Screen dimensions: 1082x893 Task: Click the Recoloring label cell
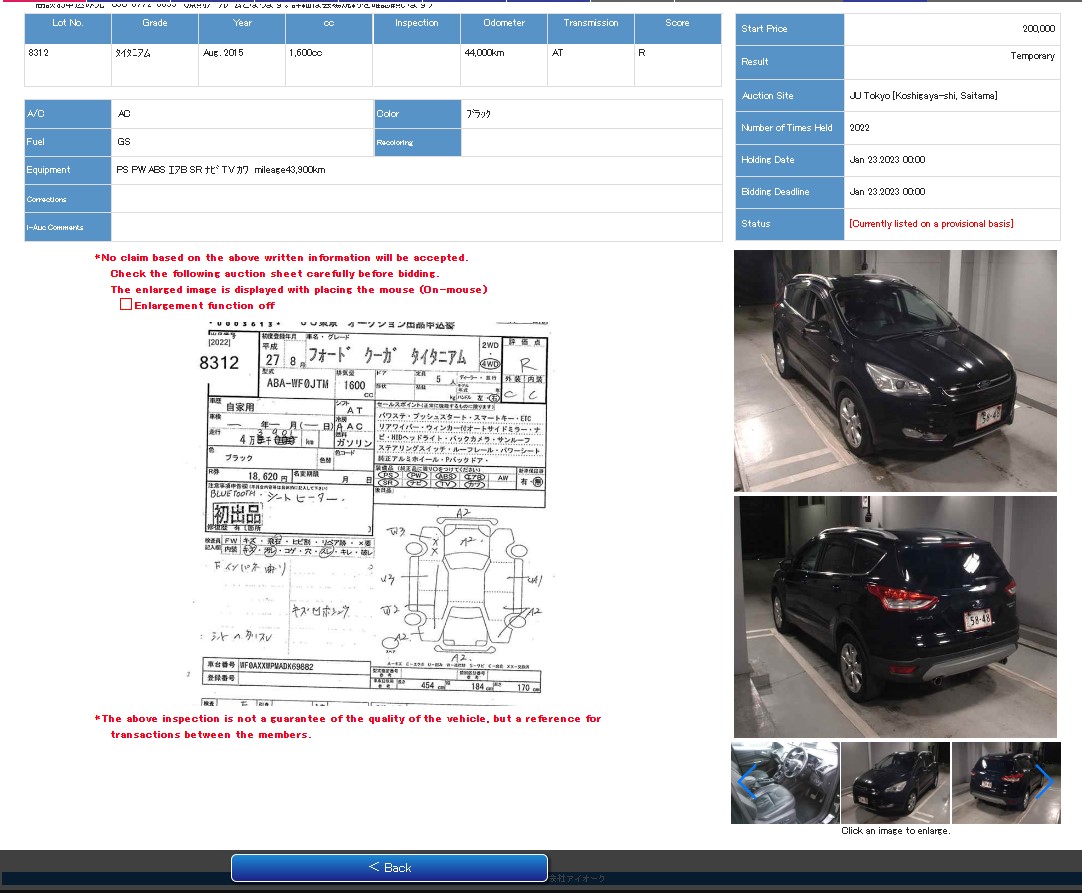click(x=417, y=142)
